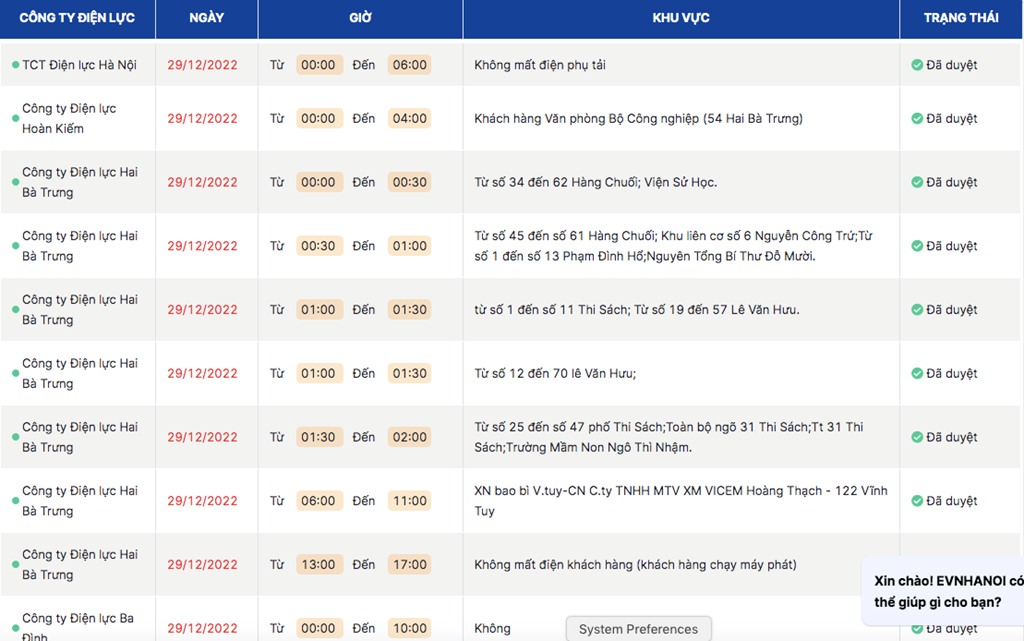The width and height of the screenshot is (1024, 641).
Task: Click the 17:00 end time chip
Action: click(x=409, y=565)
